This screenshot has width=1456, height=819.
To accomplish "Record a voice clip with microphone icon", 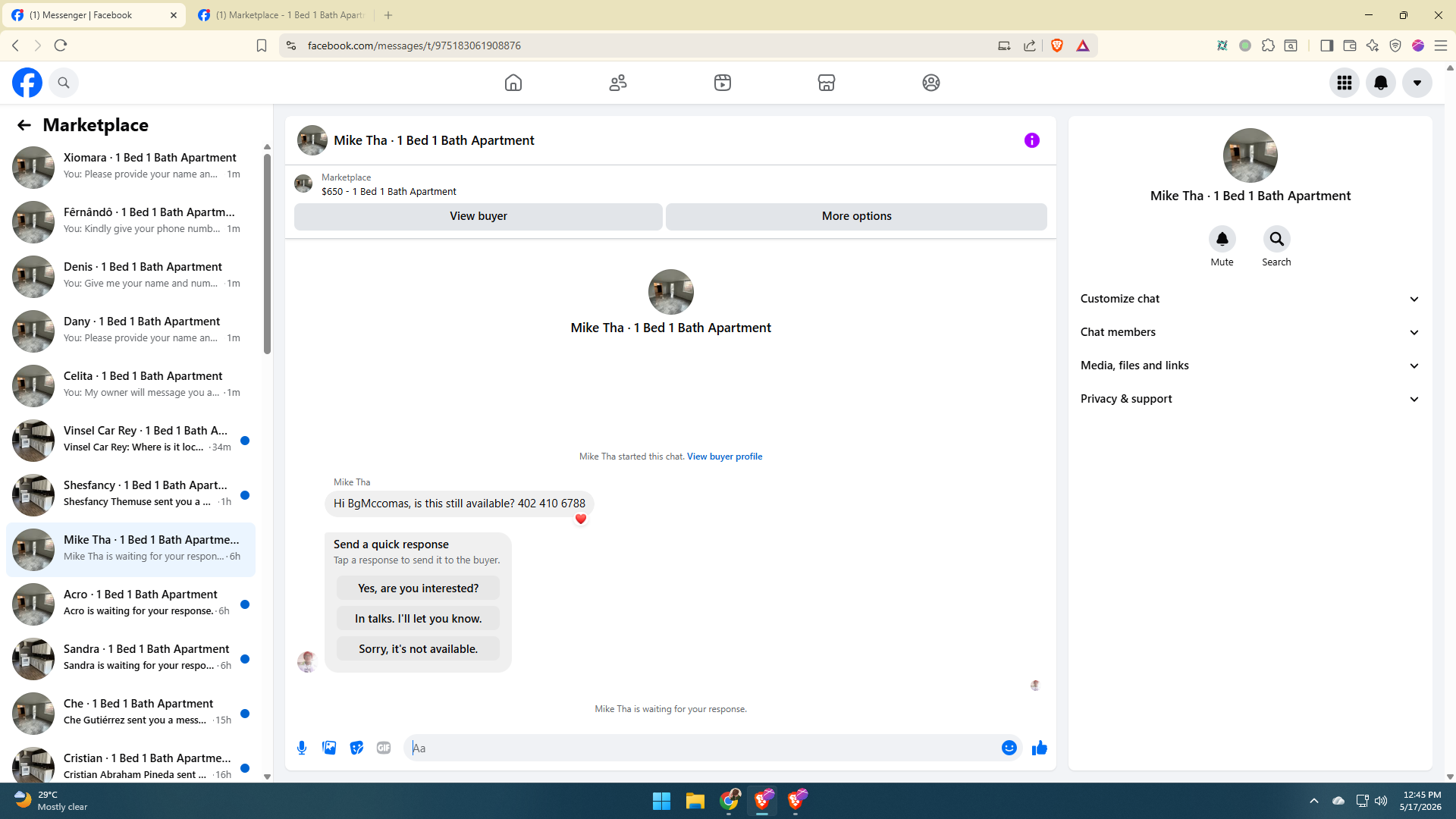I will pyautogui.click(x=302, y=748).
